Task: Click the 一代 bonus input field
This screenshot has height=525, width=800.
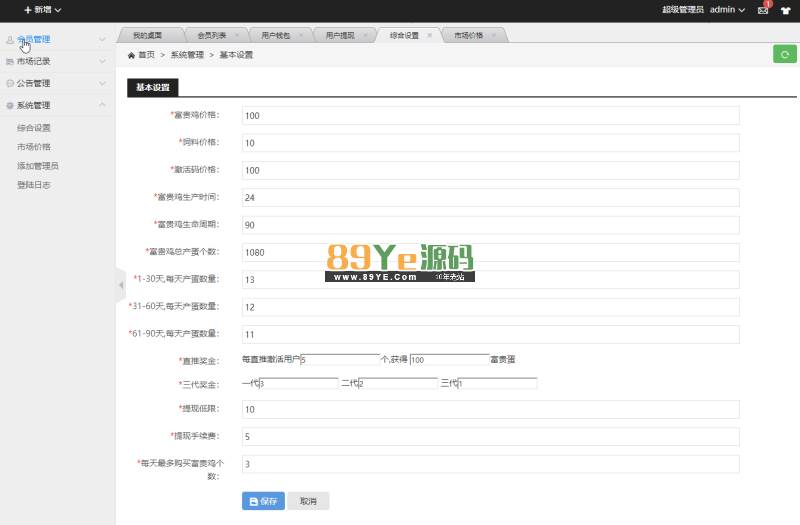Action: click(x=299, y=383)
